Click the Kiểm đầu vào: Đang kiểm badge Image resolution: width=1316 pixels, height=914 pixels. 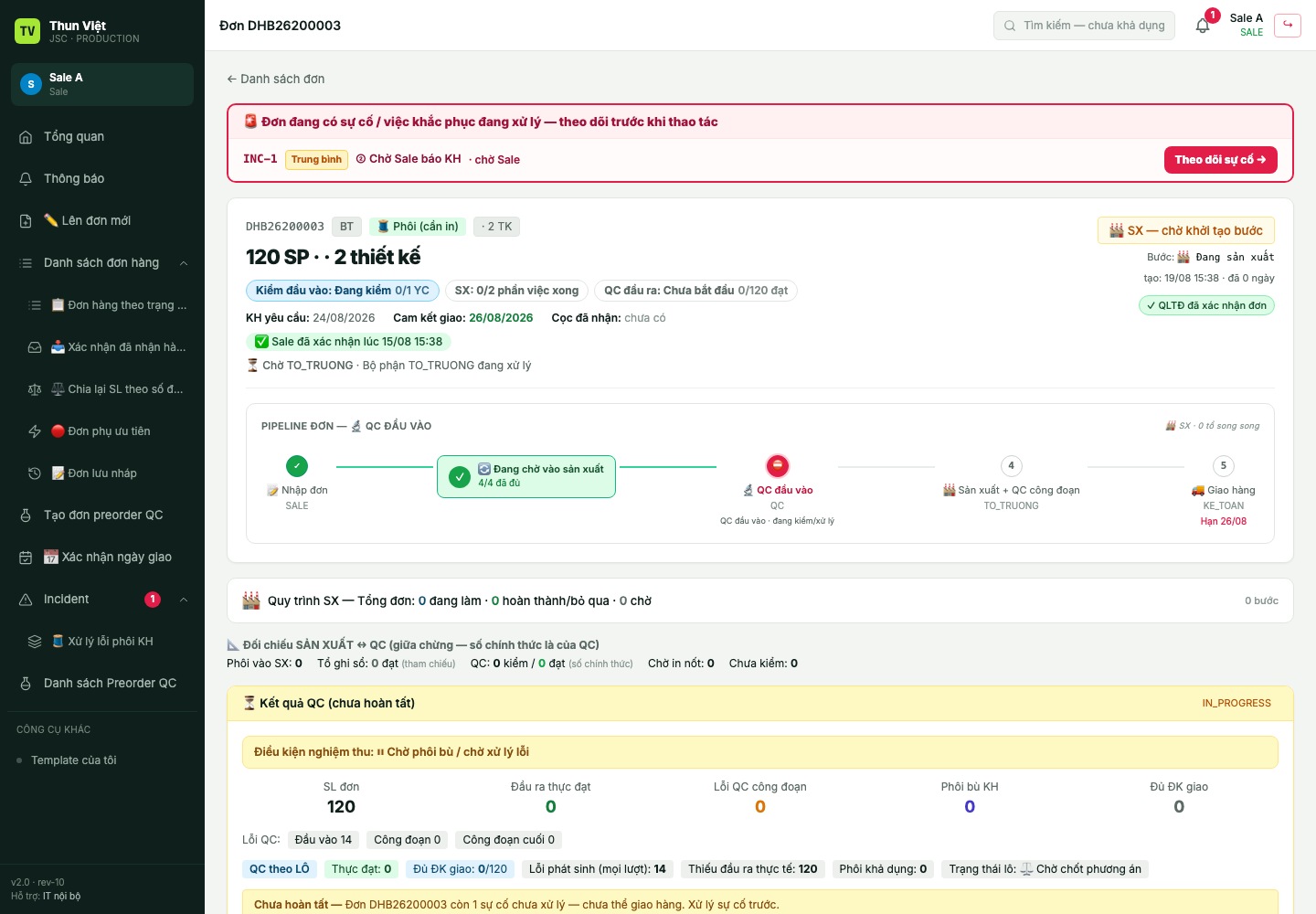pos(343,291)
